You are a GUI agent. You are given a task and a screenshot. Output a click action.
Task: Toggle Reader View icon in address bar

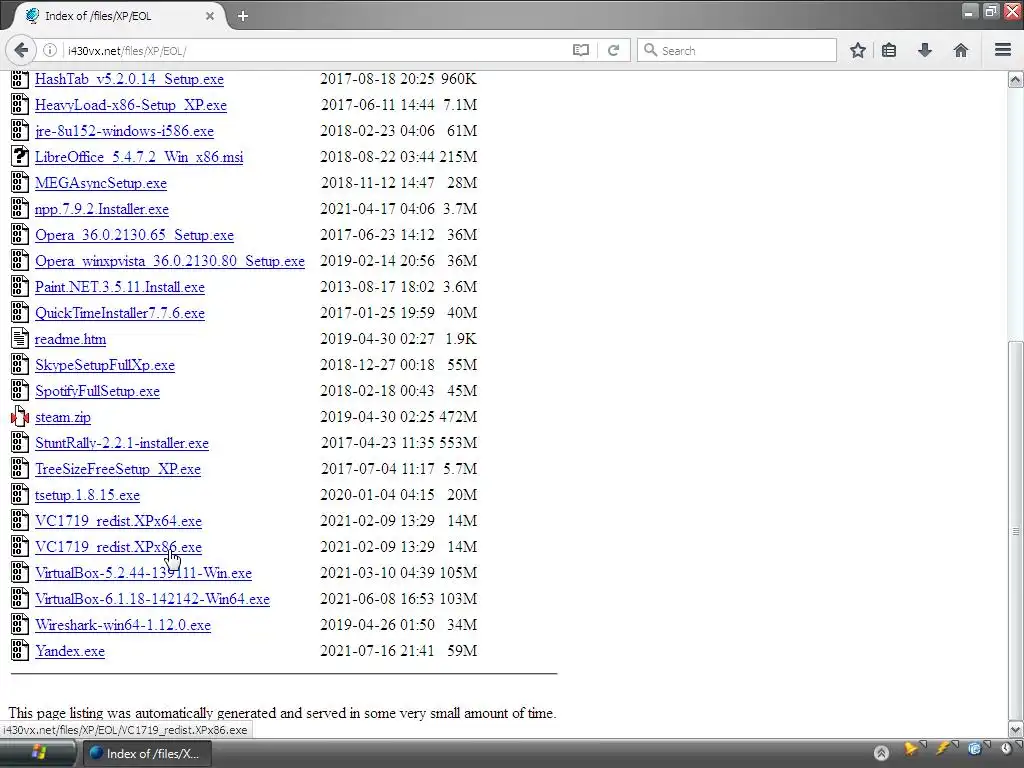click(581, 50)
